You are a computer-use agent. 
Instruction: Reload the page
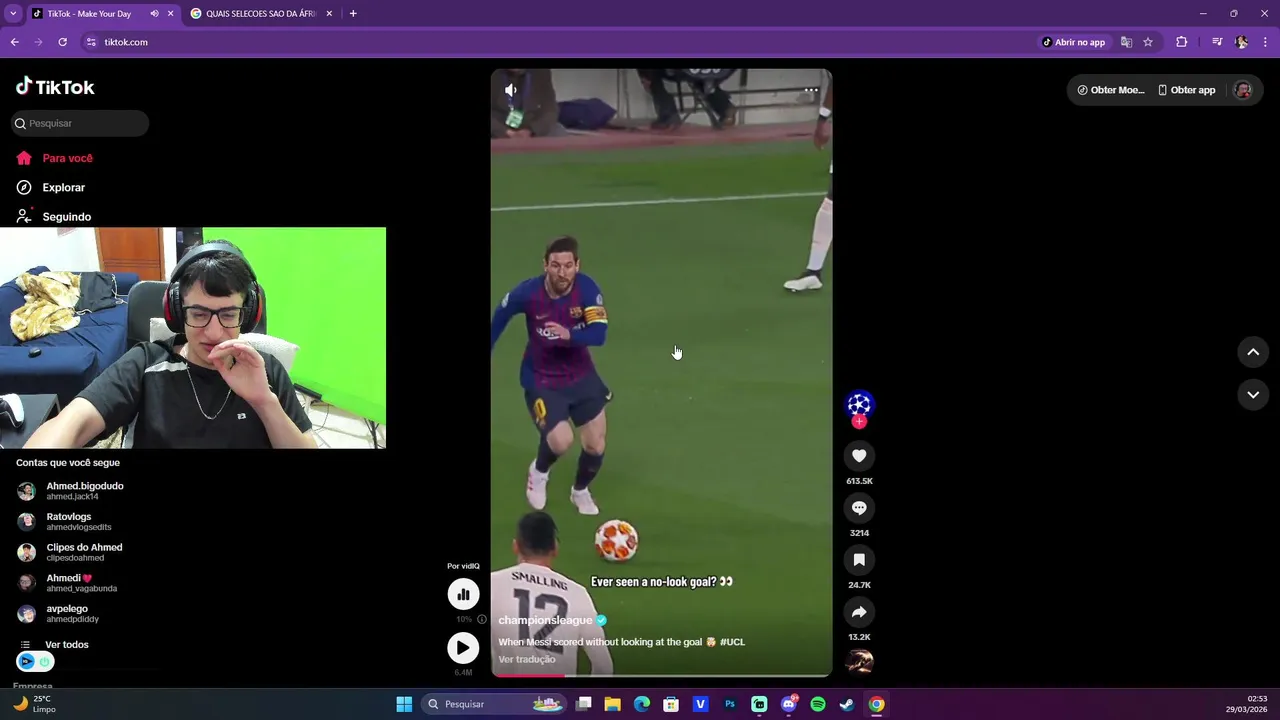62,42
